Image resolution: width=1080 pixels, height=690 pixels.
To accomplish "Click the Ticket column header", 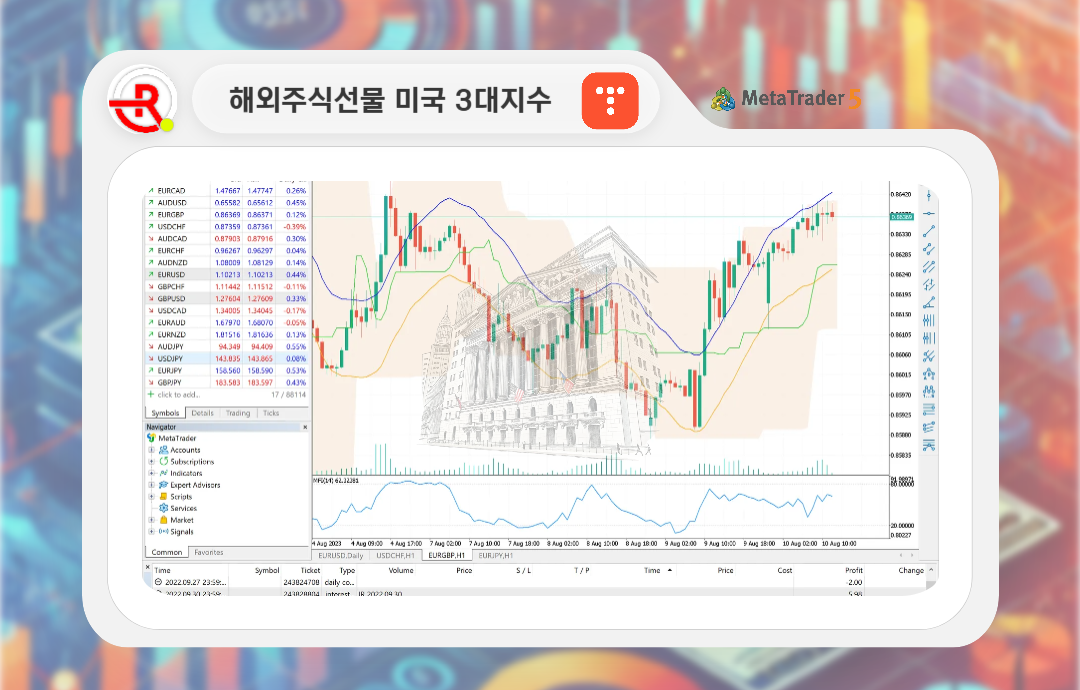I will [x=310, y=570].
